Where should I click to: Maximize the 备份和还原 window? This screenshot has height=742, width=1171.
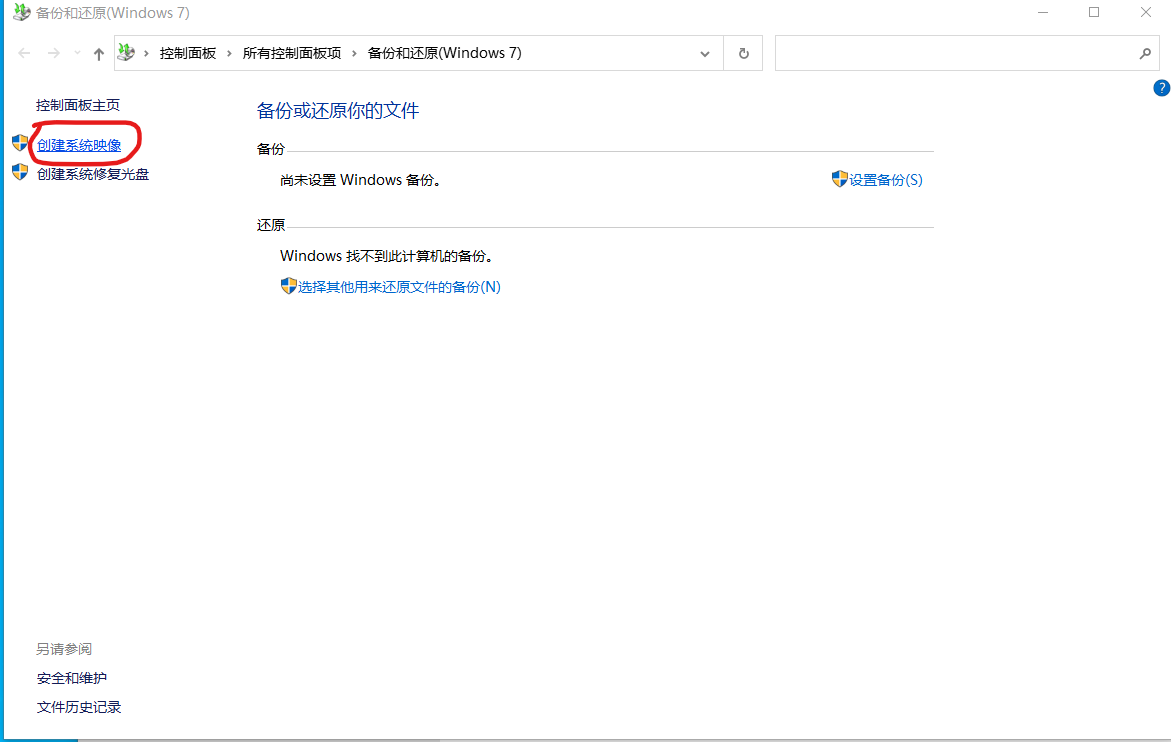pos(1094,12)
